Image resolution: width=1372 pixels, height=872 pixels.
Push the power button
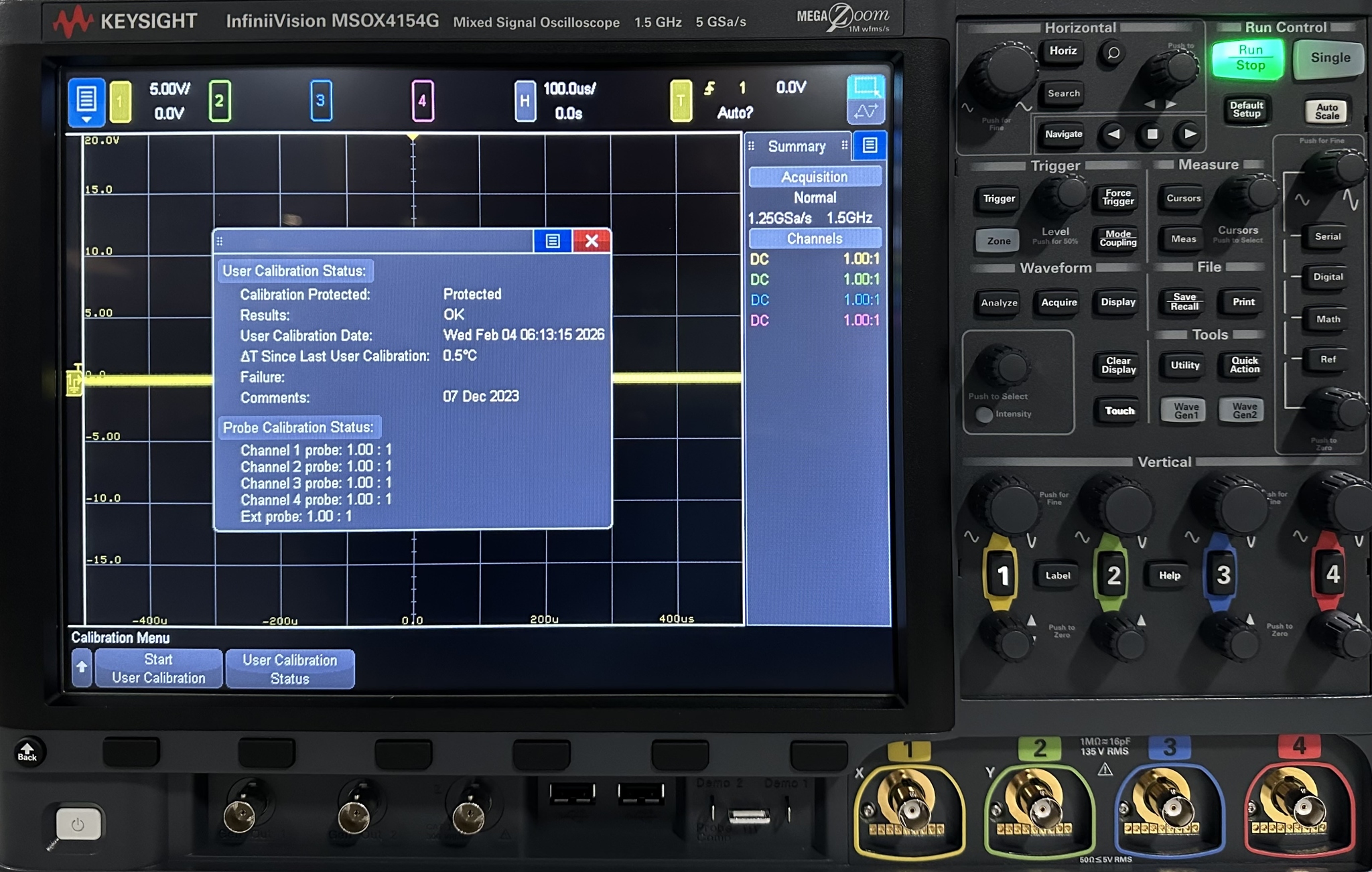coord(78,824)
